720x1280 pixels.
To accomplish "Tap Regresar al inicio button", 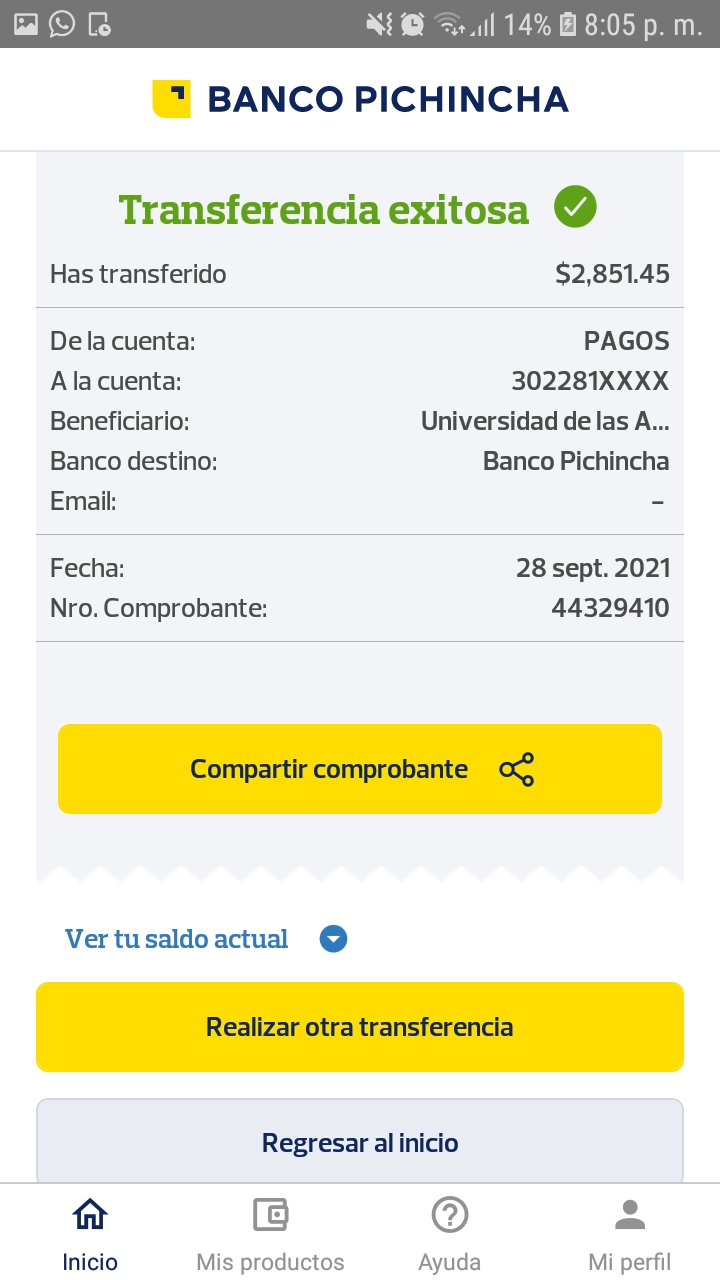I will click(x=360, y=1142).
